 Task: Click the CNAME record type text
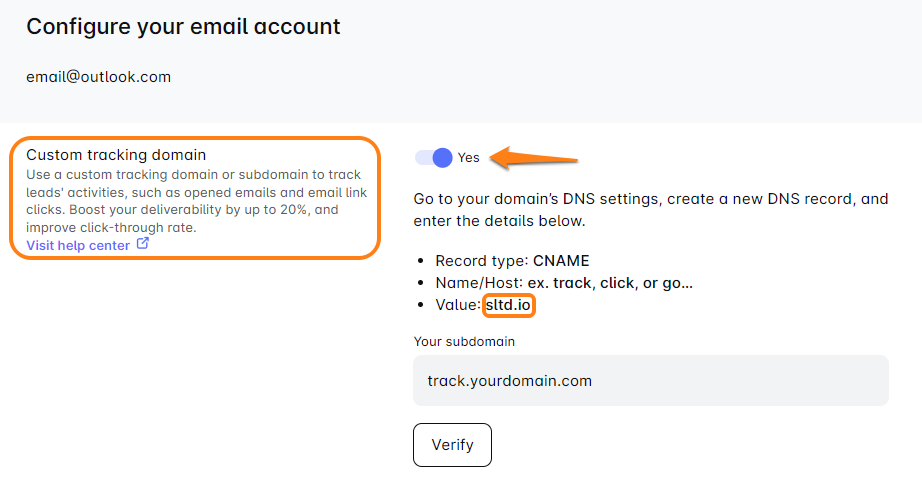pyautogui.click(x=561, y=261)
